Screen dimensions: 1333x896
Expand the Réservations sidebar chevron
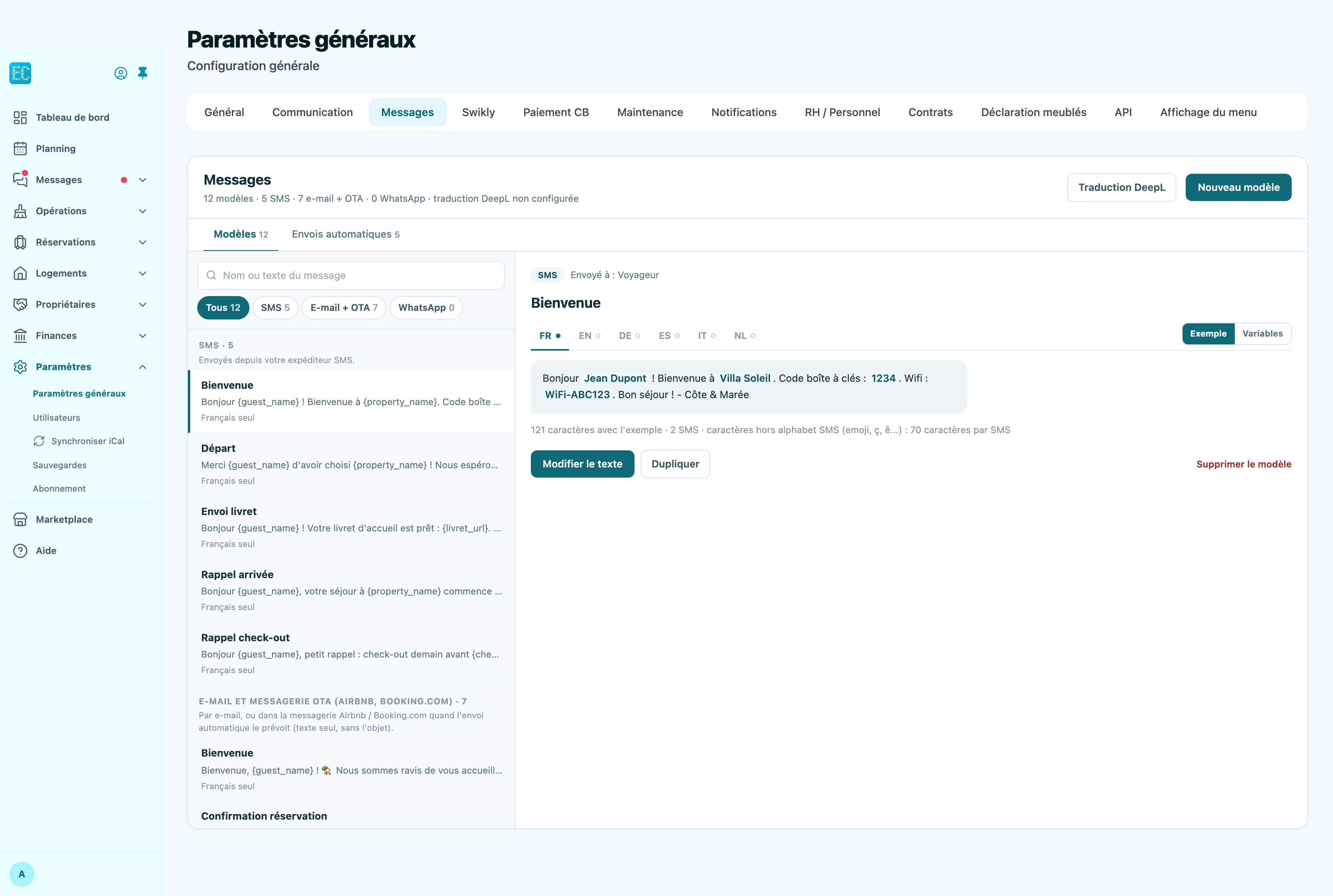[143, 242]
